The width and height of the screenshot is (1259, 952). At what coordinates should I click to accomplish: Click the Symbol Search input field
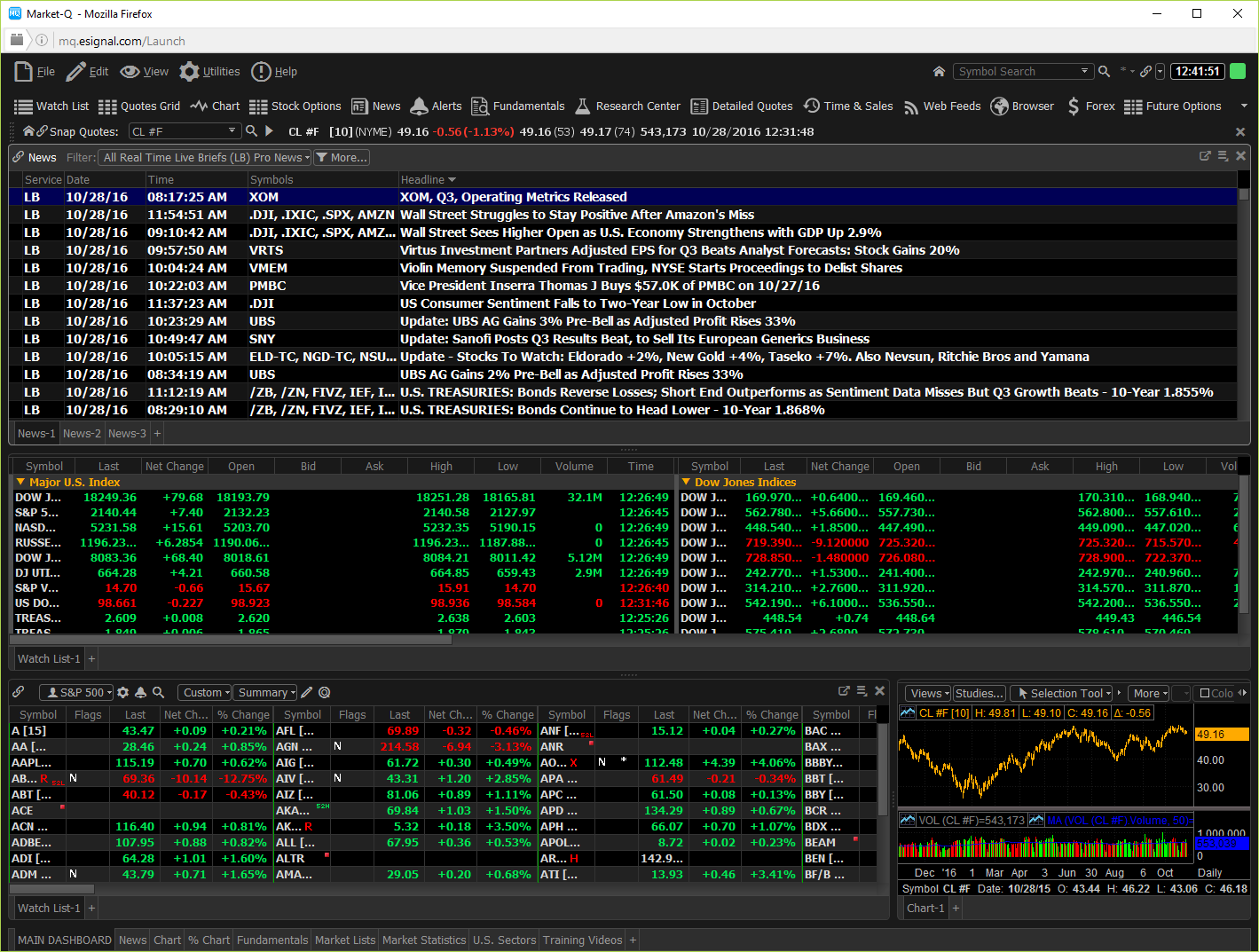point(1016,72)
